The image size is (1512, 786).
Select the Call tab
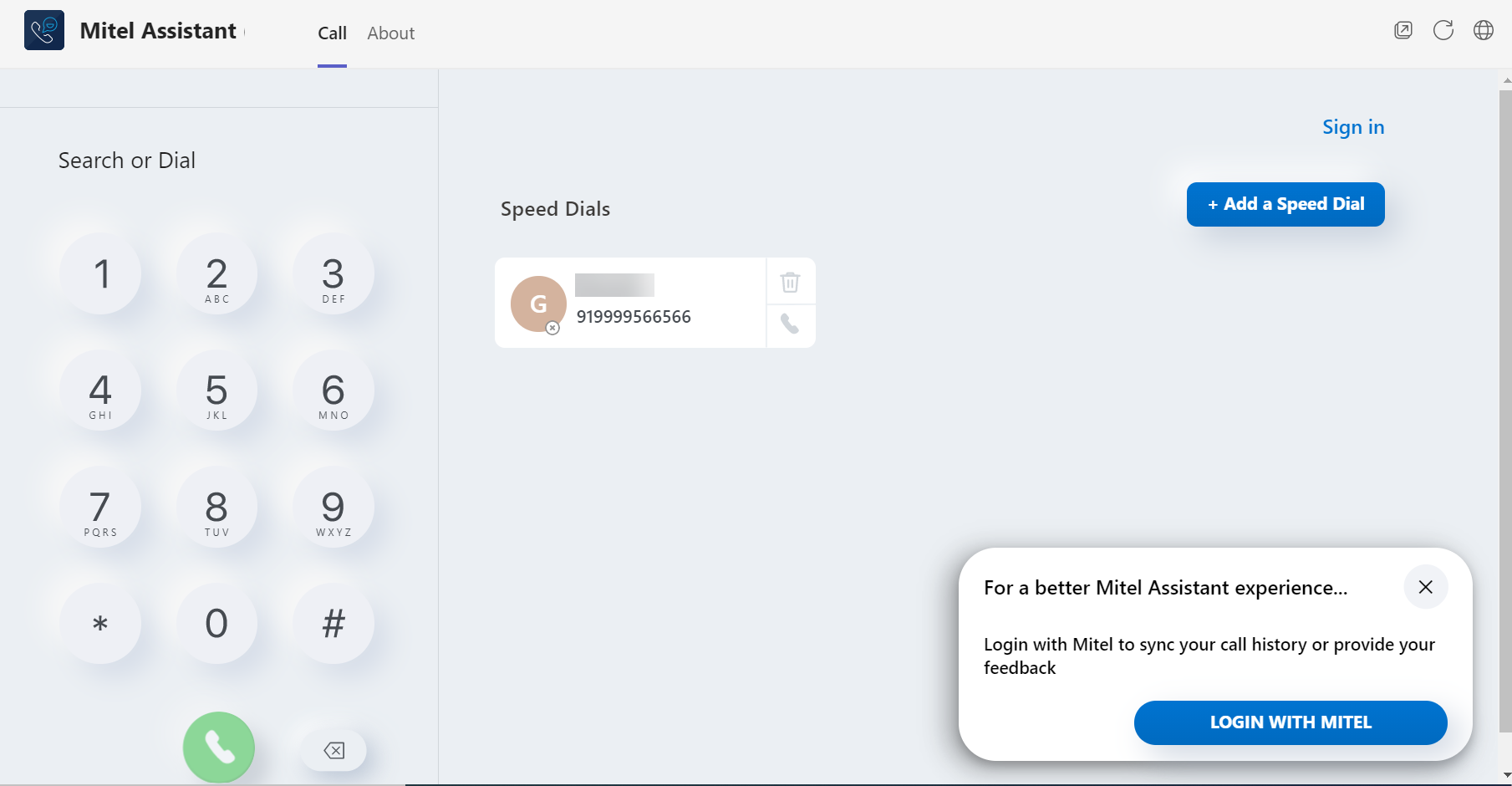(332, 33)
